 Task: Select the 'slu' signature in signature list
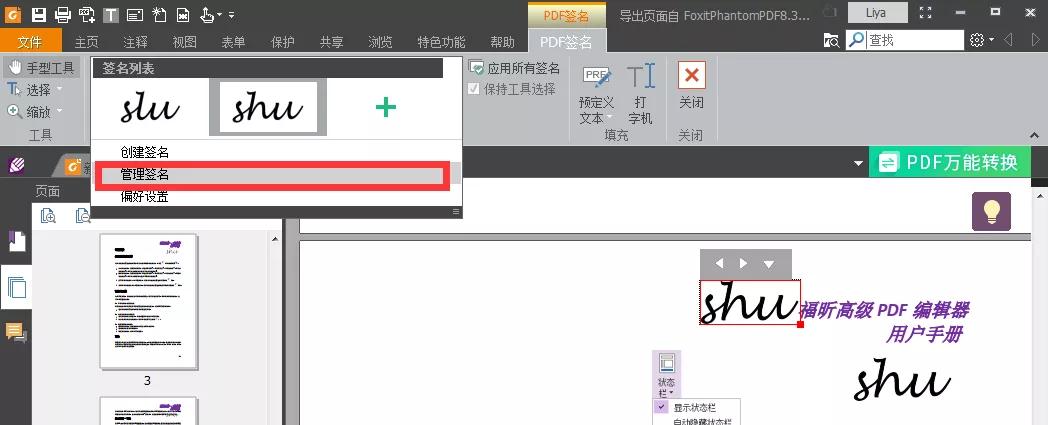click(x=150, y=107)
